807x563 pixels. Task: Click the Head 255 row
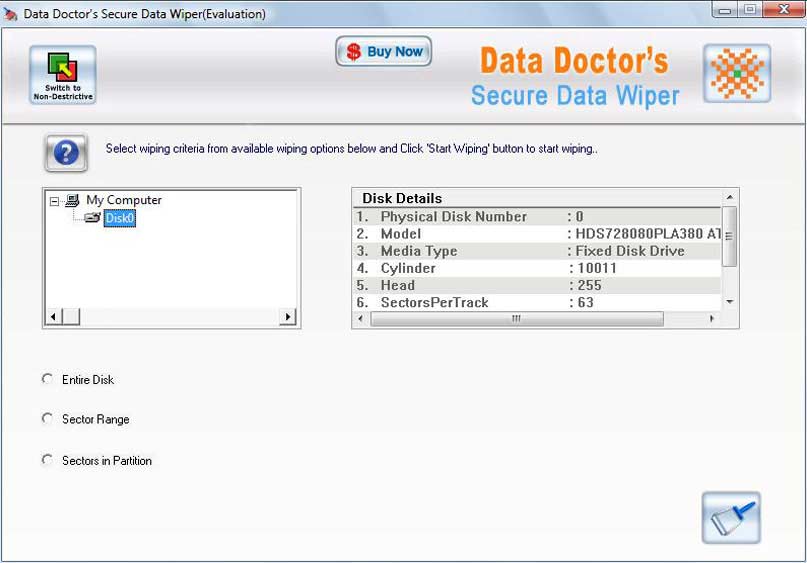point(537,285)
